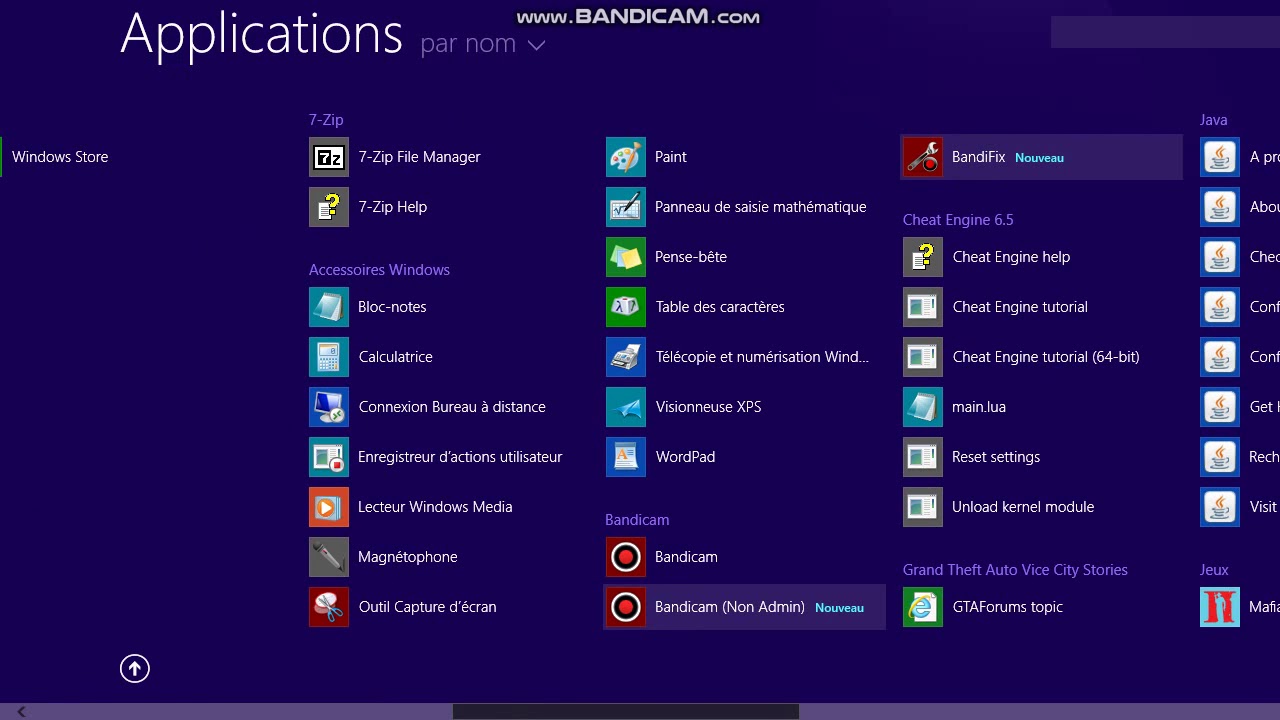Open Outil Capture d'écran scissors icon

coord(329,607)
